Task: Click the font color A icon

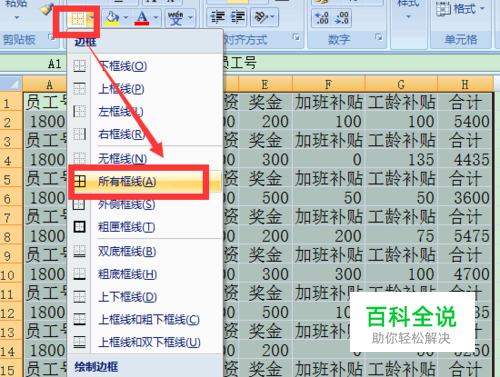Action: [x=142, y=17]
